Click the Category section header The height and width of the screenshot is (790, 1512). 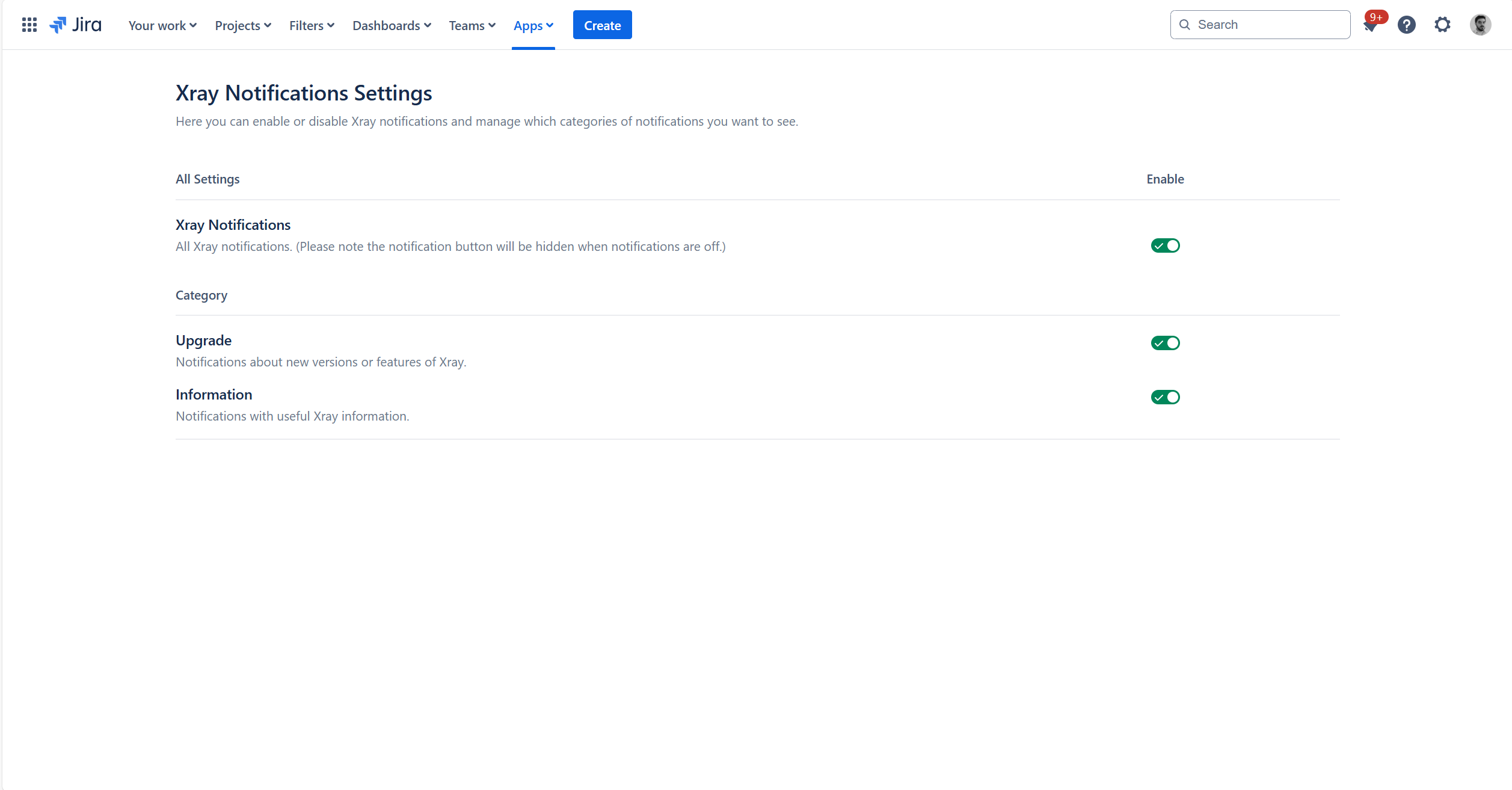coord(201,295)
